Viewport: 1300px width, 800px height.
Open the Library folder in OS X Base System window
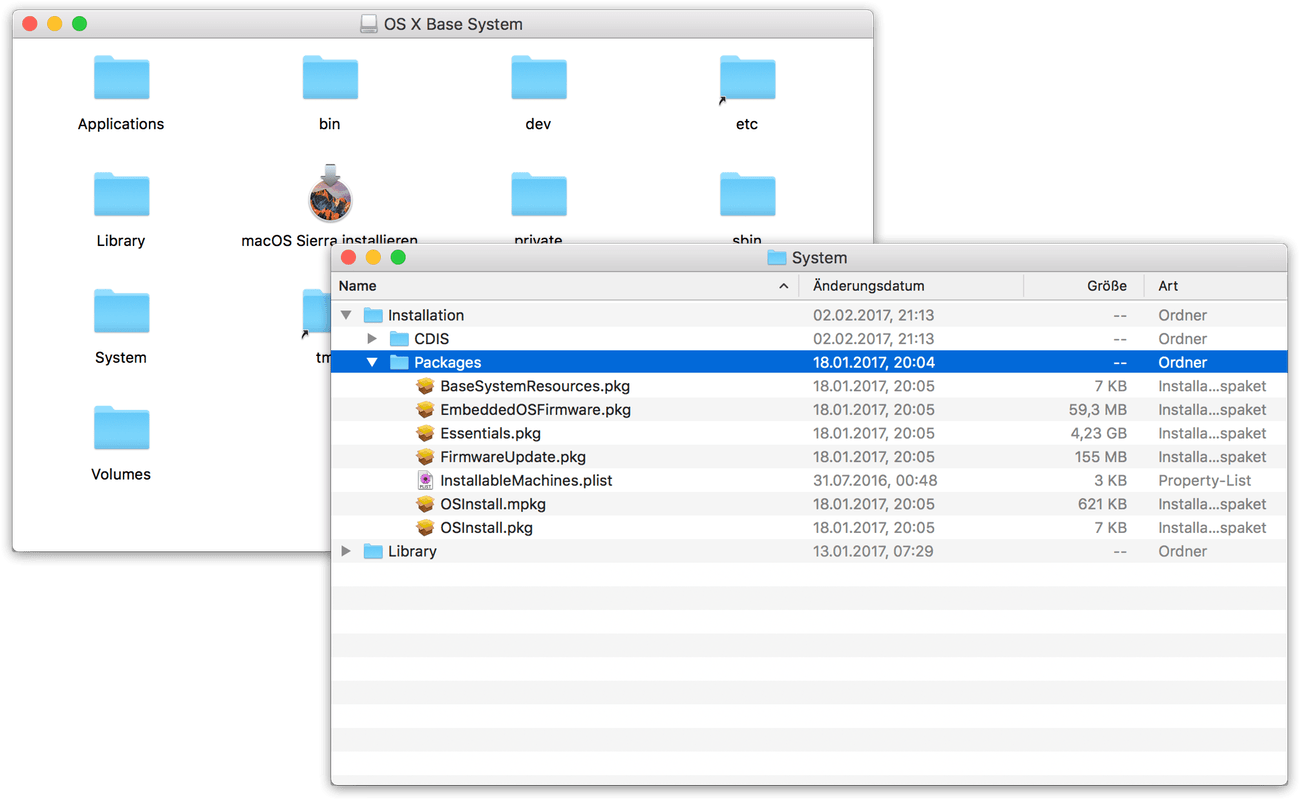[121, 195]
